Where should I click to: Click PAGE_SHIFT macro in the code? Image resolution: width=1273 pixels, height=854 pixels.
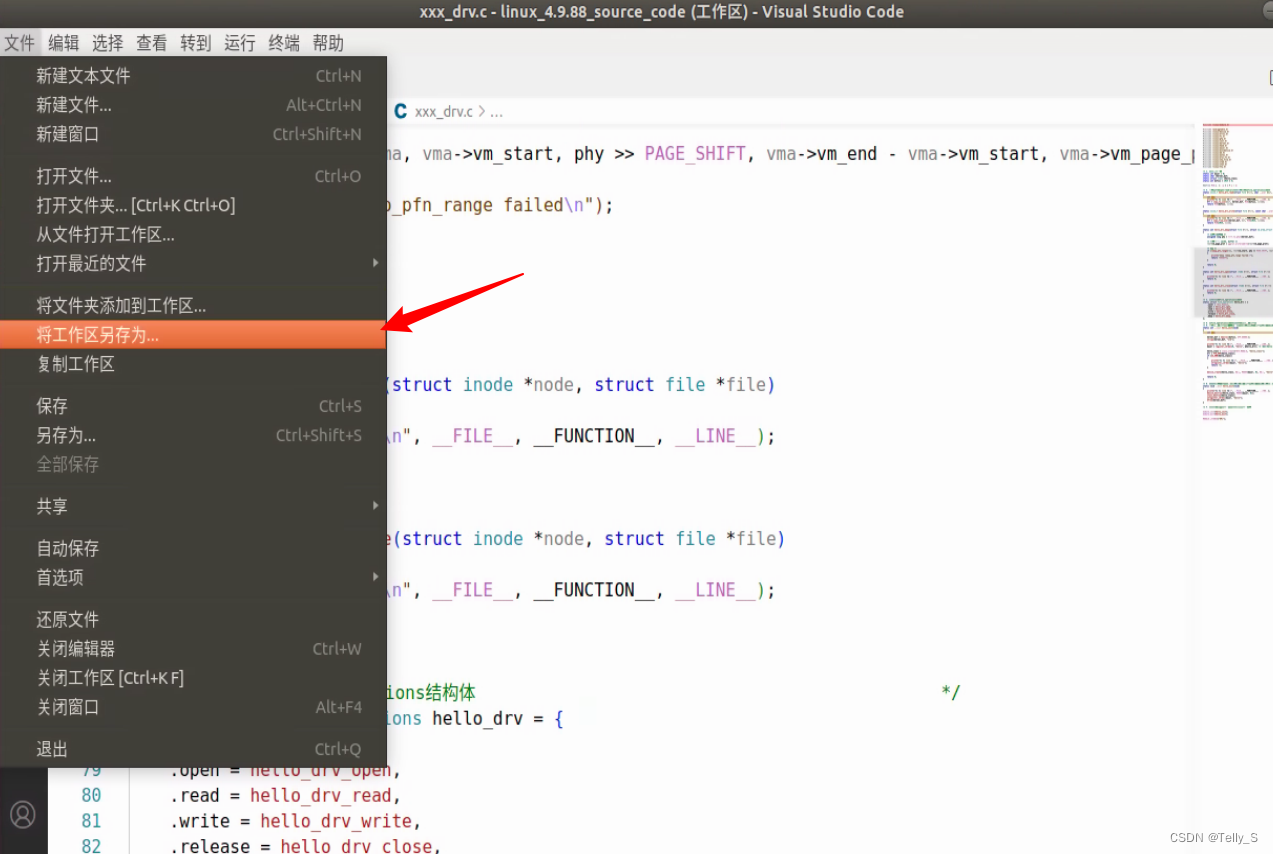[695, 154]
